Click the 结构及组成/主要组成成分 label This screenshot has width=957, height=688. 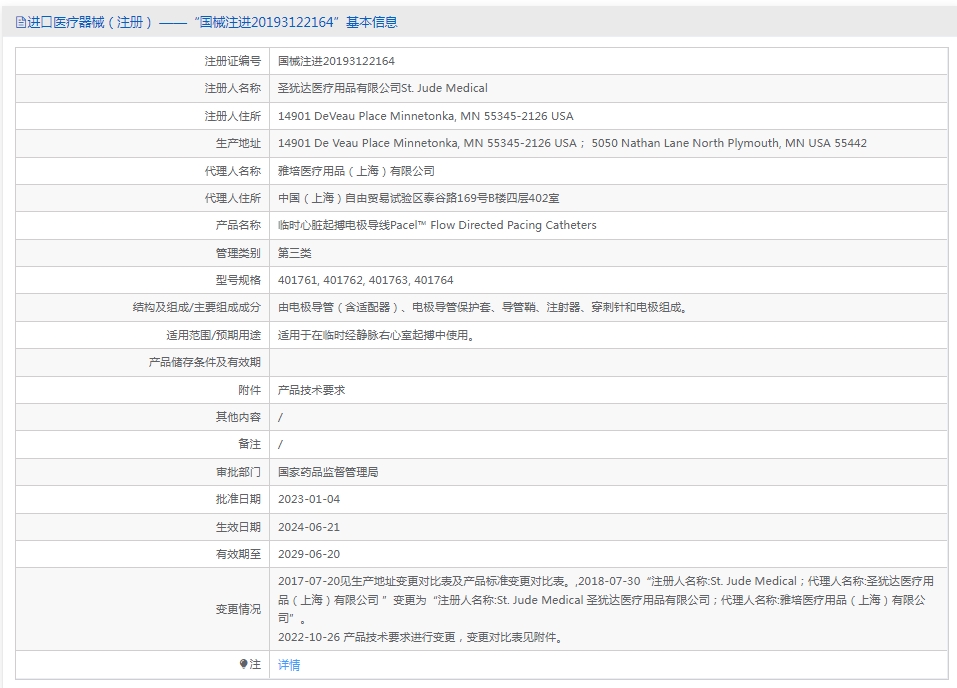pos(197,307)
